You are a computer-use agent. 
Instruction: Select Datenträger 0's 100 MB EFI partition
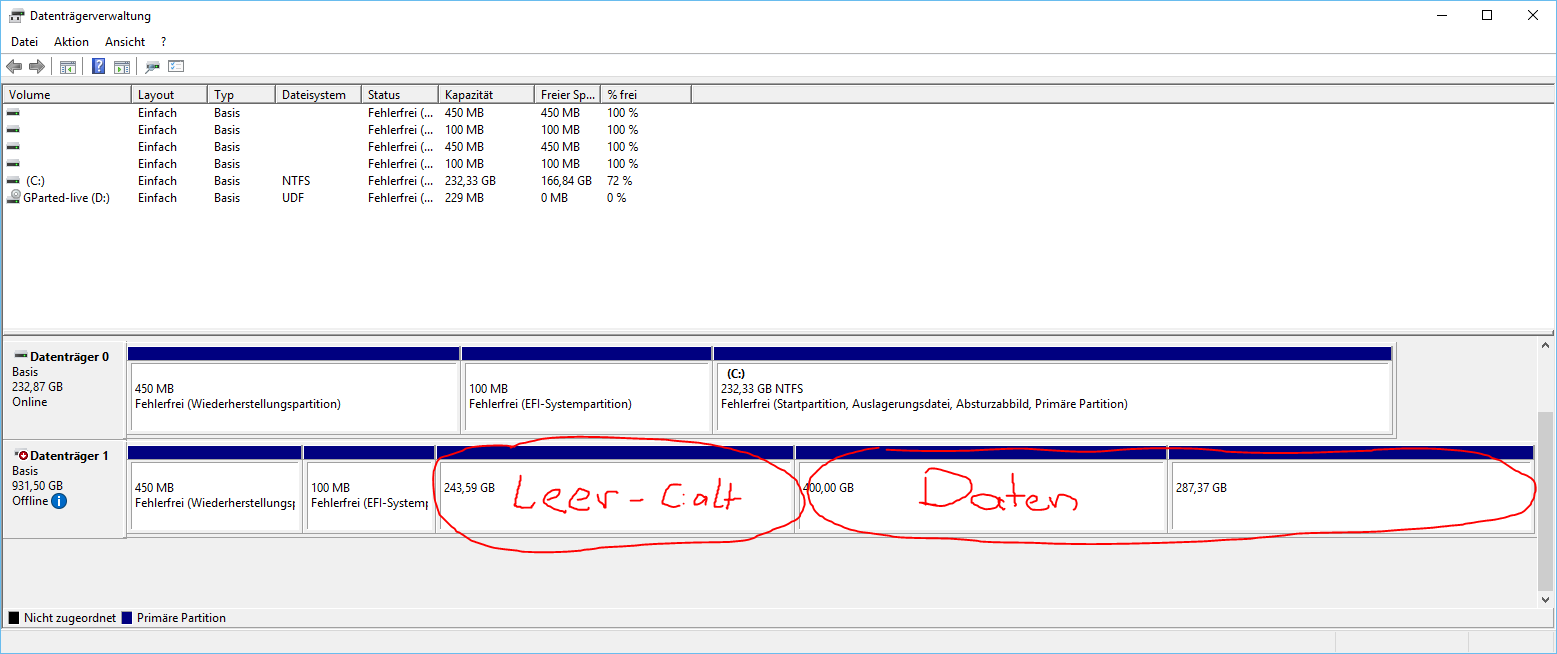587,391
